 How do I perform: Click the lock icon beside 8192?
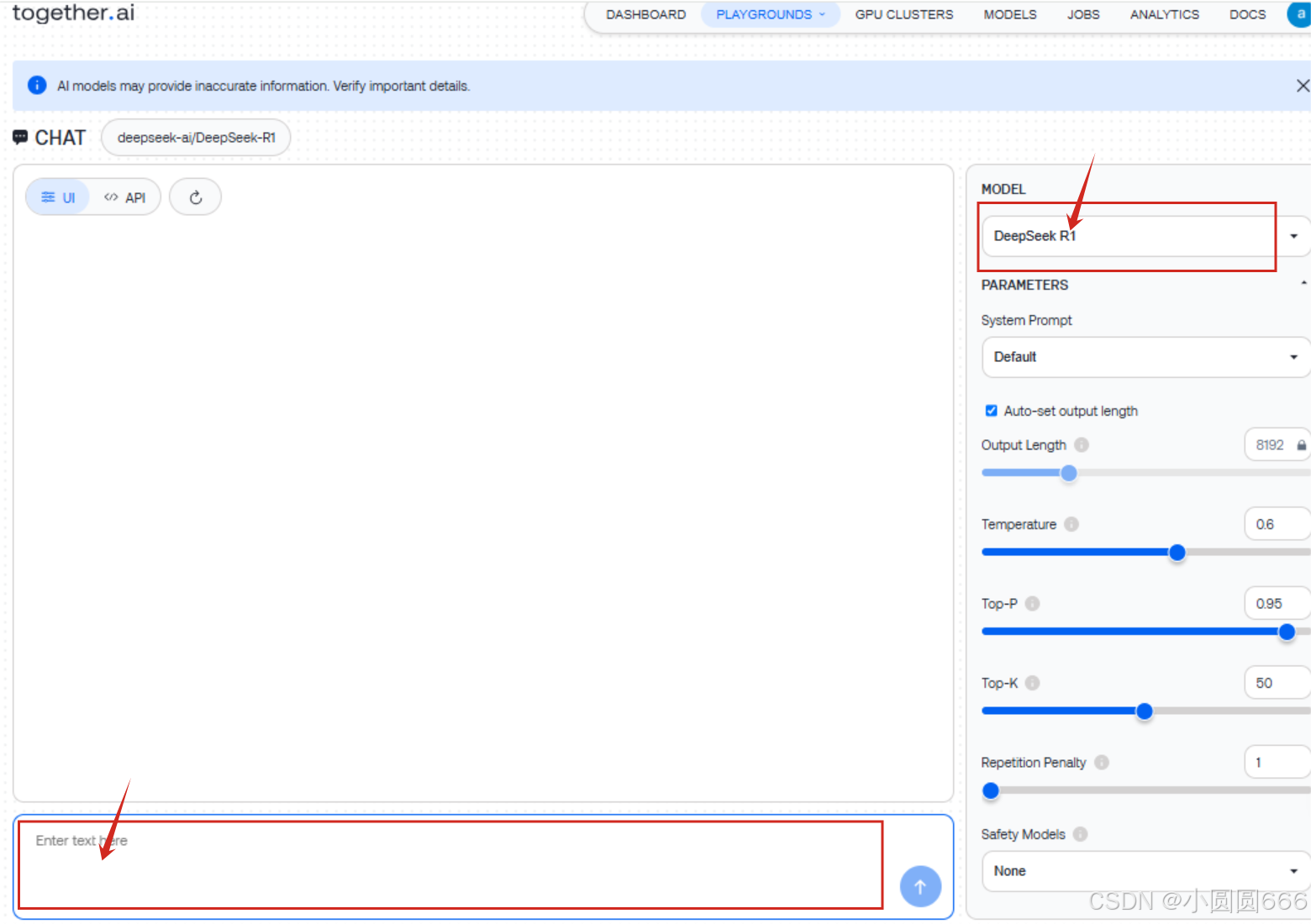(1301, 445)
